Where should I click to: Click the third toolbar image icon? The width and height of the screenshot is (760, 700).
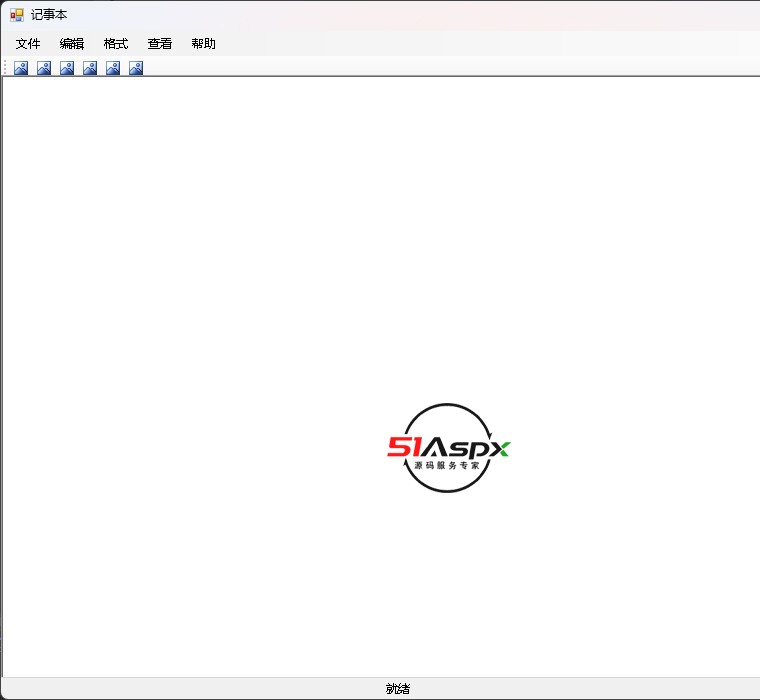[67, 68]
